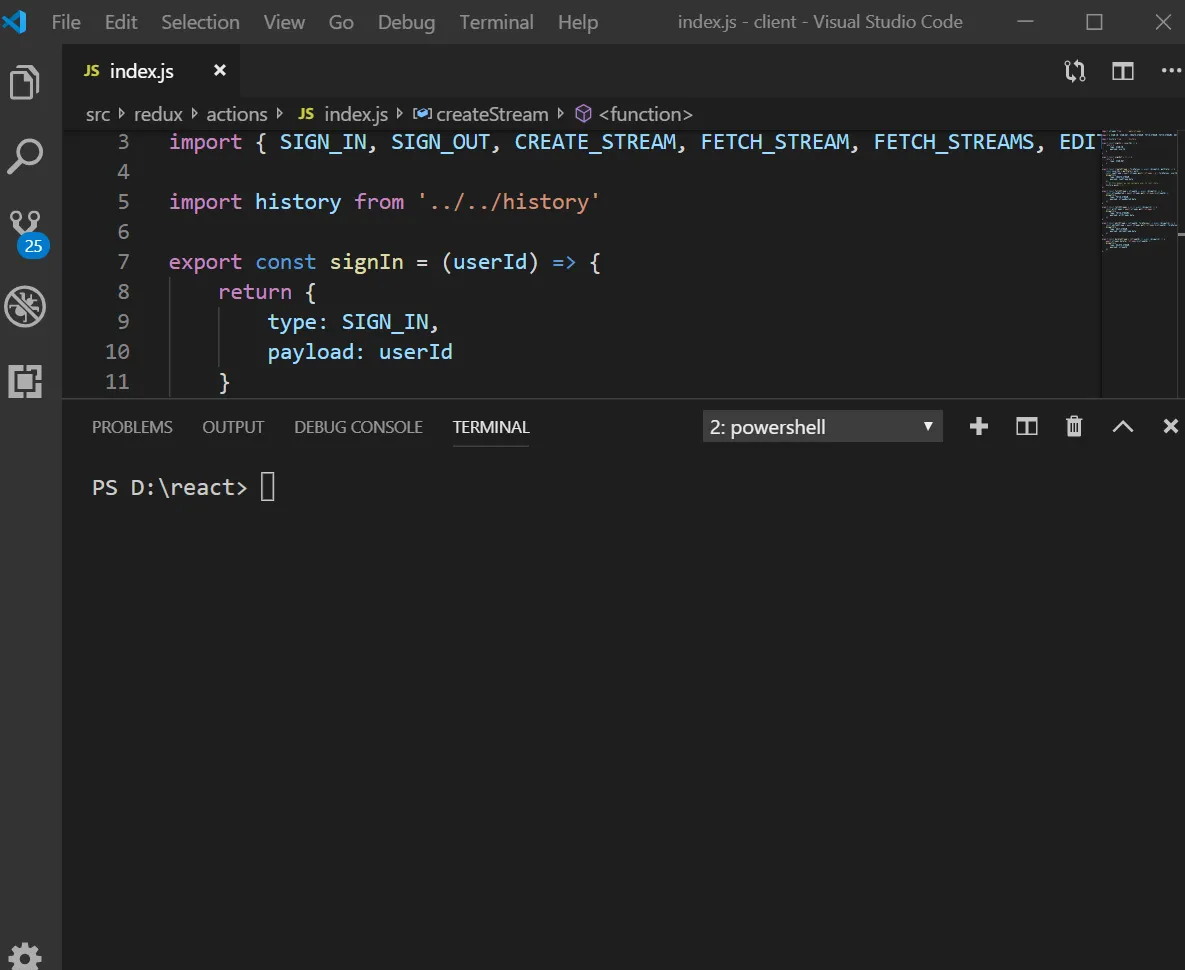This screenshot has height=970, width=1185.
Task: Split the terminal panel
Action: click(1027, 427)
